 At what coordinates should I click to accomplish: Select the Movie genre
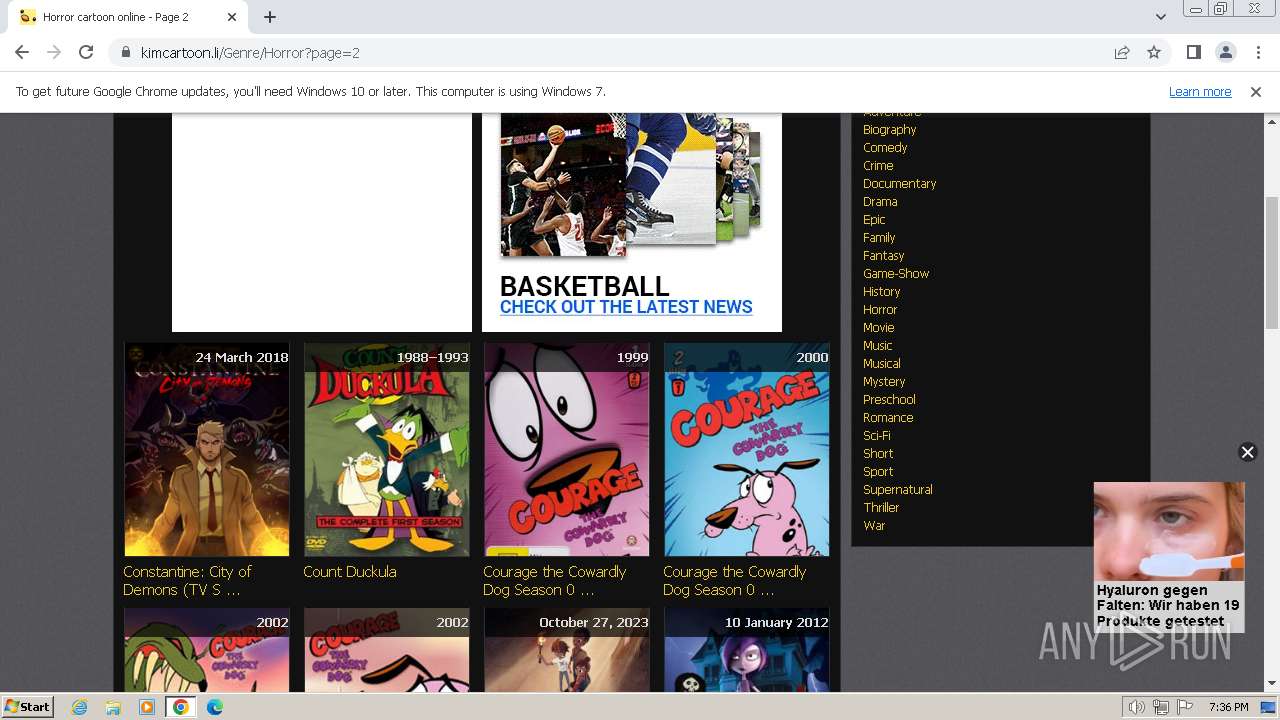878,327
